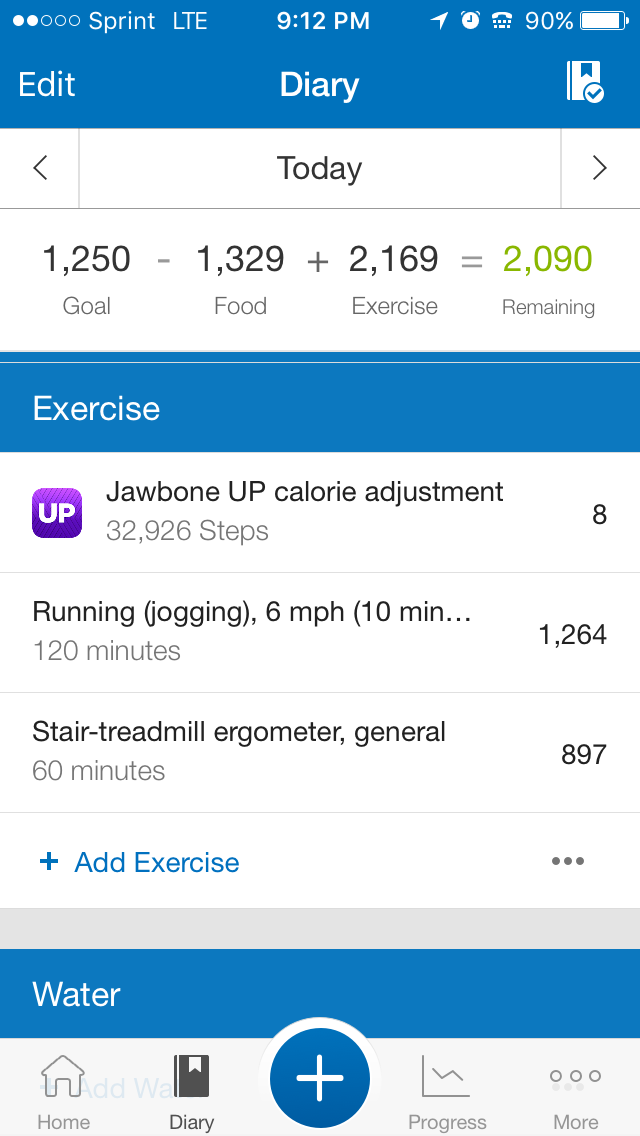Open the Jawbone UP app icon entry

tap(57, 513)
